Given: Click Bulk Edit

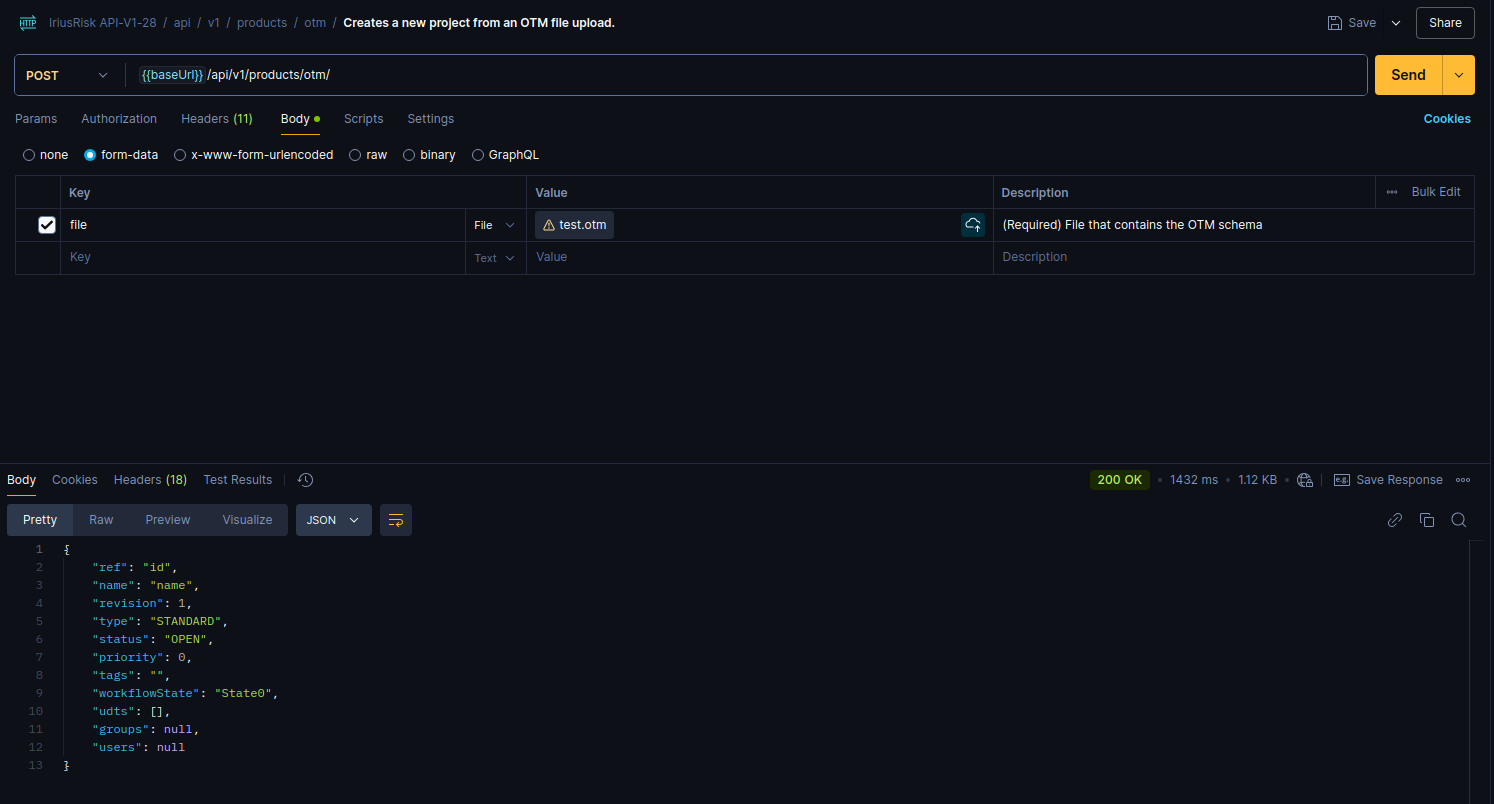Looking at the screenshot, I should [x=1436, y=192].
